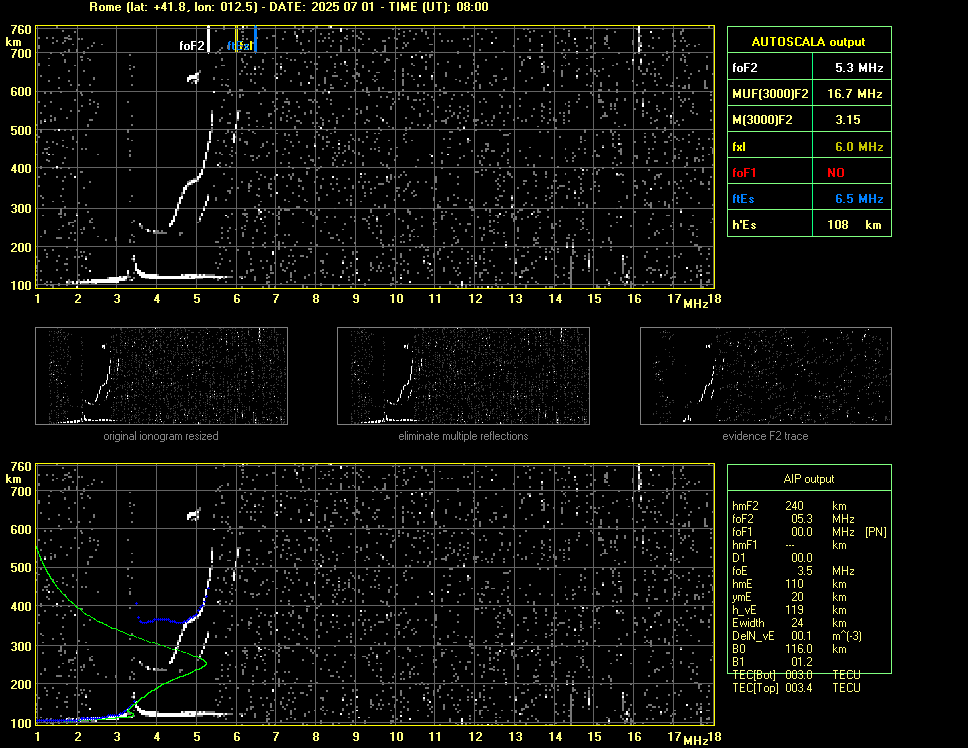
Task: Open the evidence F2 trace thumbnail
Action: tap(766, 376)
